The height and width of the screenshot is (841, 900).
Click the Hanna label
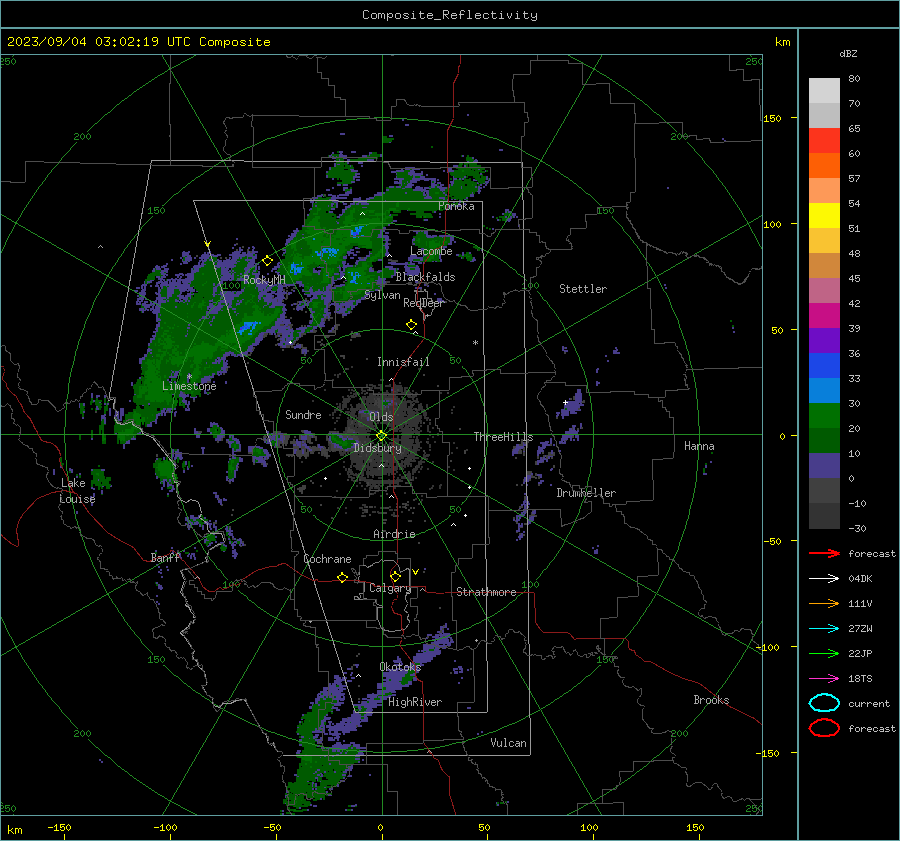click(699, 446)
